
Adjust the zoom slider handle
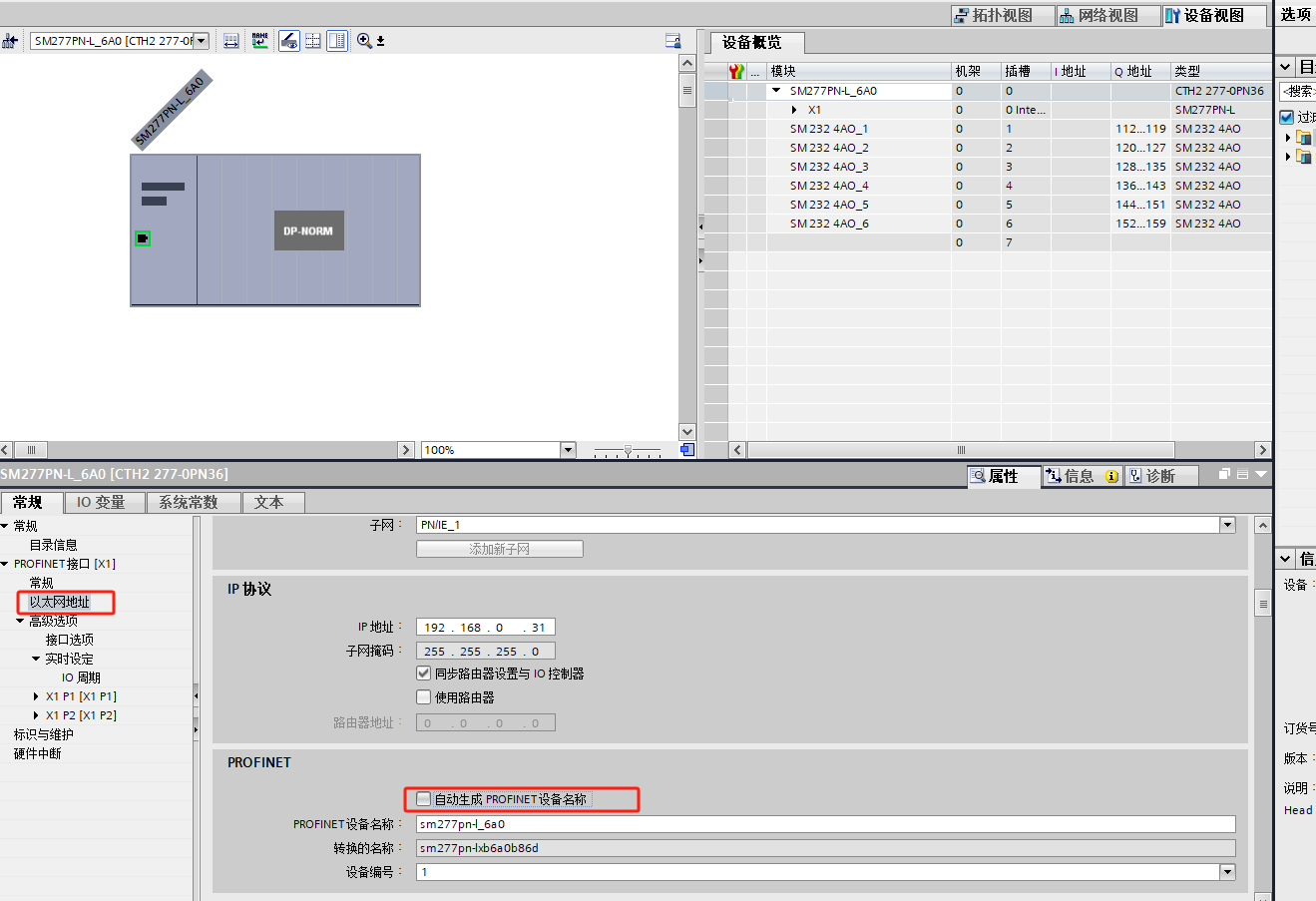tap(628, 451)
